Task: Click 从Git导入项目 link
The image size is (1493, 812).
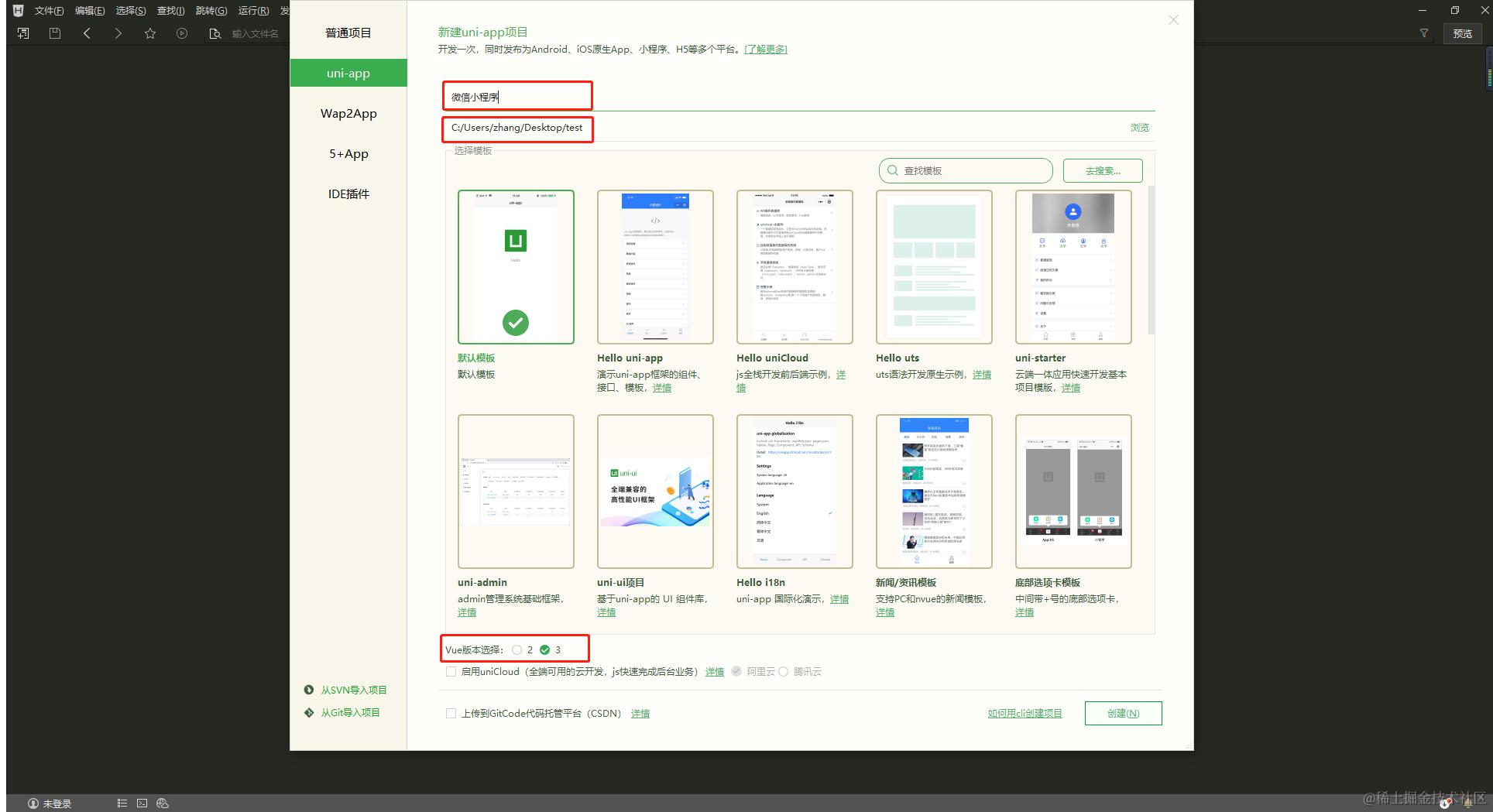Action: click(x=350, y=712)
